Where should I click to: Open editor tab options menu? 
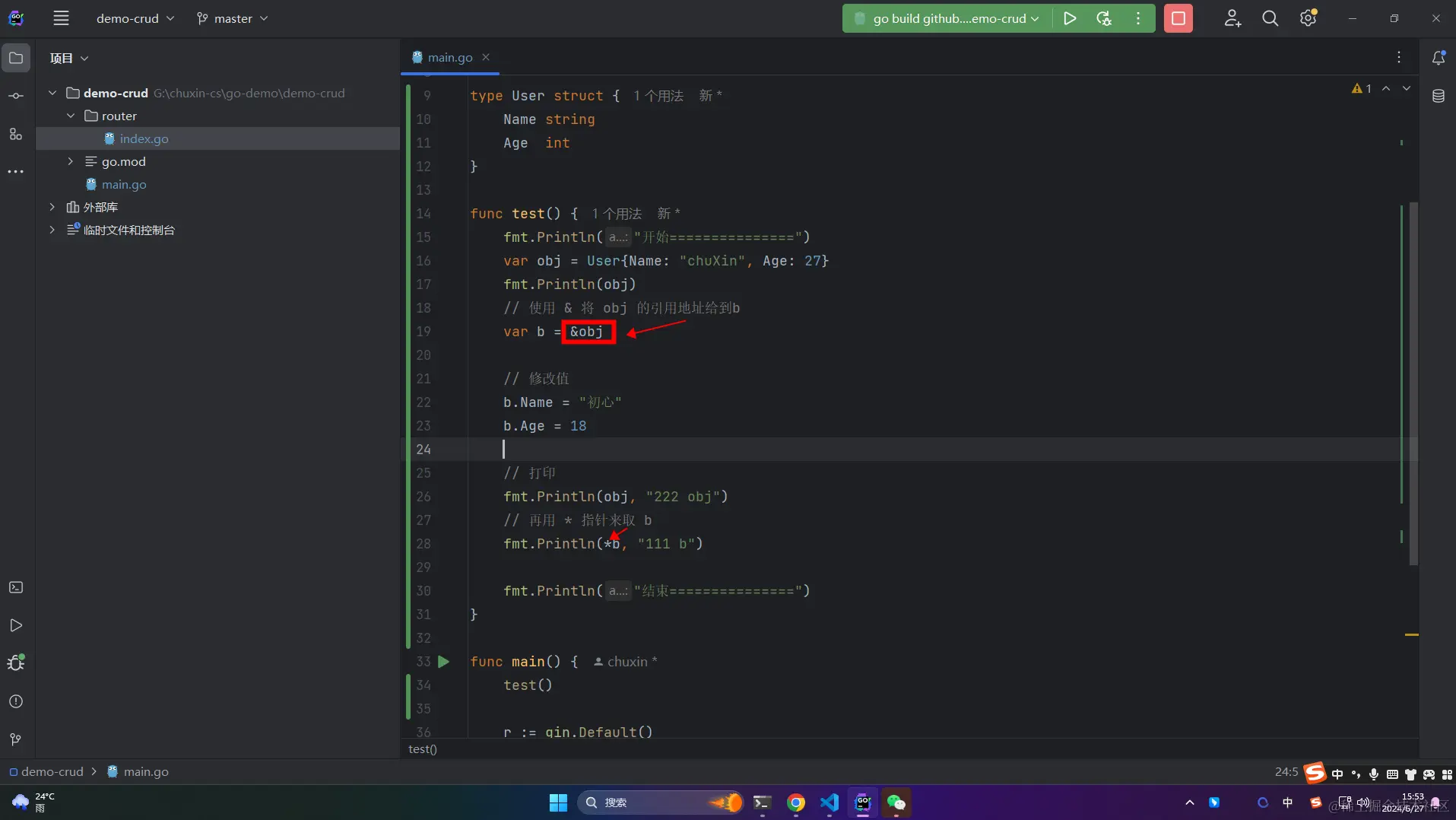1398,57
